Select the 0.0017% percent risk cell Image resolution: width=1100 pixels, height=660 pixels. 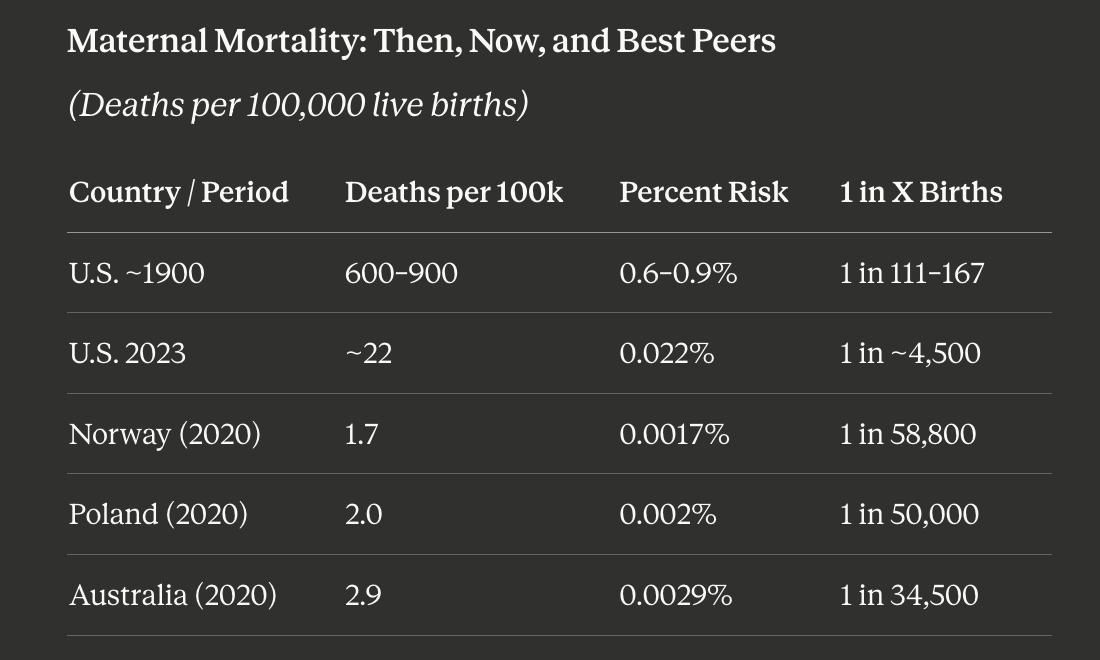coord(674,434)
